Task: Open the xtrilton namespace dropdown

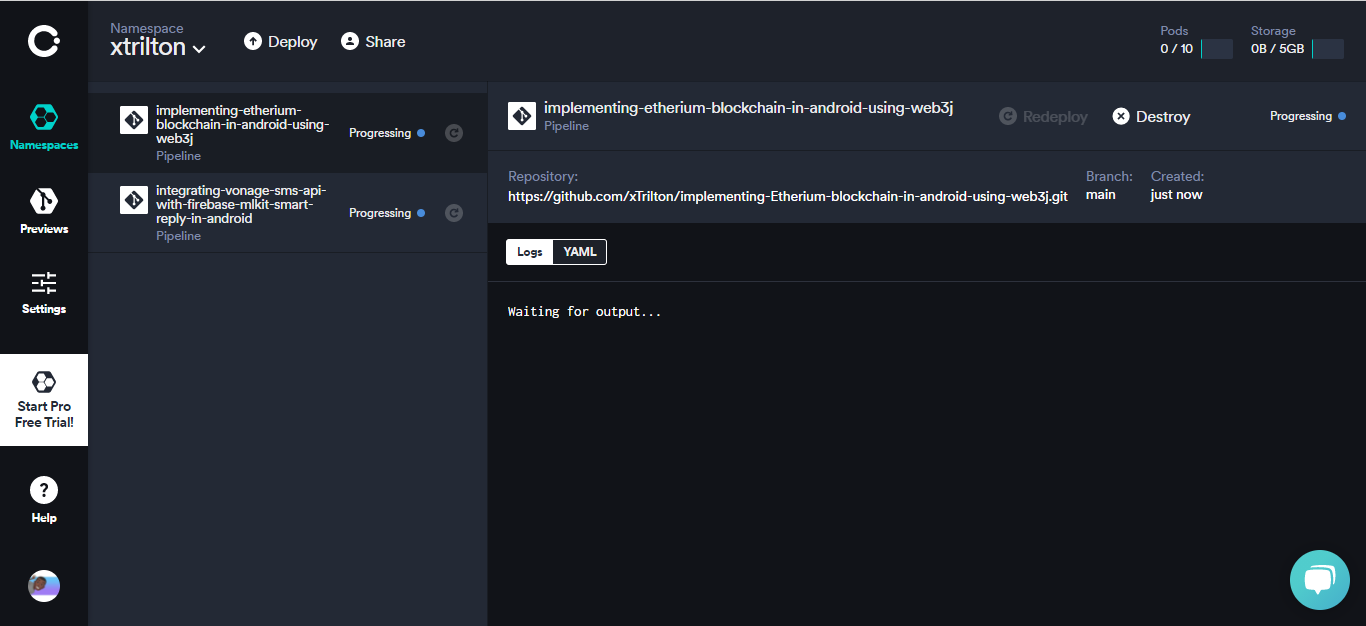Action: 157,45
